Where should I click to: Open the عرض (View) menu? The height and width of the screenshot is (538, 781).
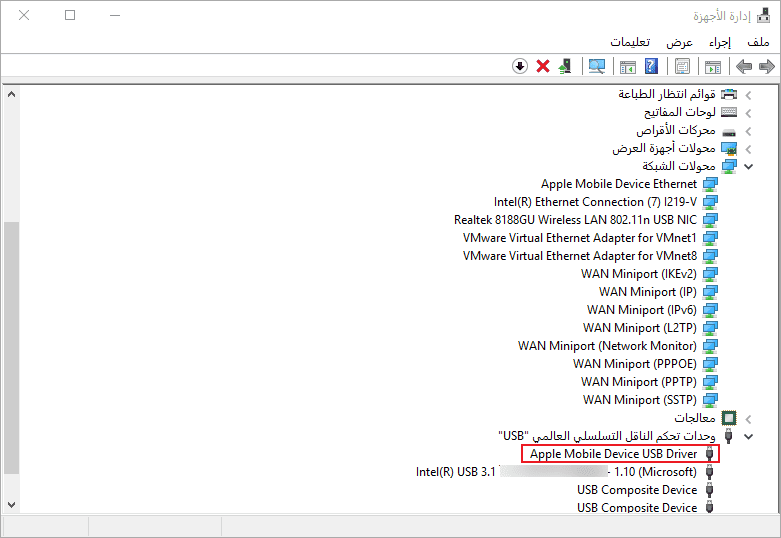click(679, 42)
